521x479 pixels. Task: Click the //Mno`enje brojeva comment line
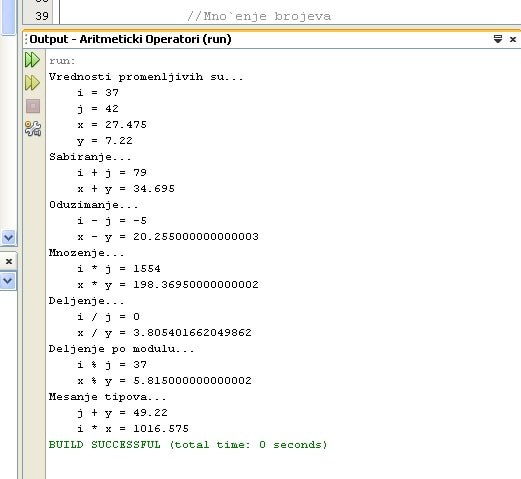[x=259, y=16]
